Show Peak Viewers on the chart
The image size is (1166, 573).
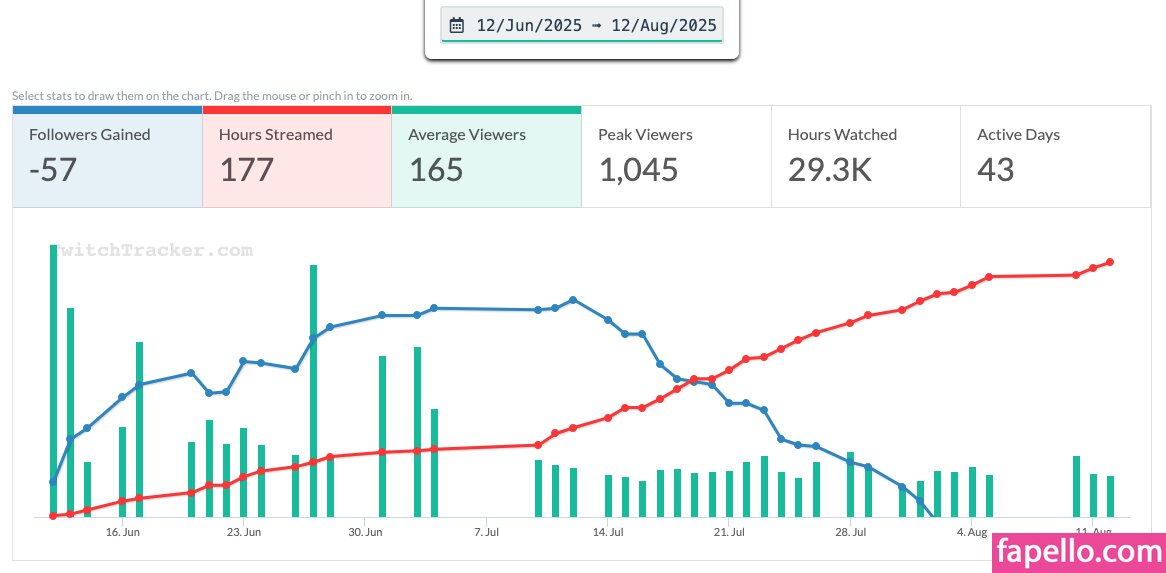(x=676, y=157)
